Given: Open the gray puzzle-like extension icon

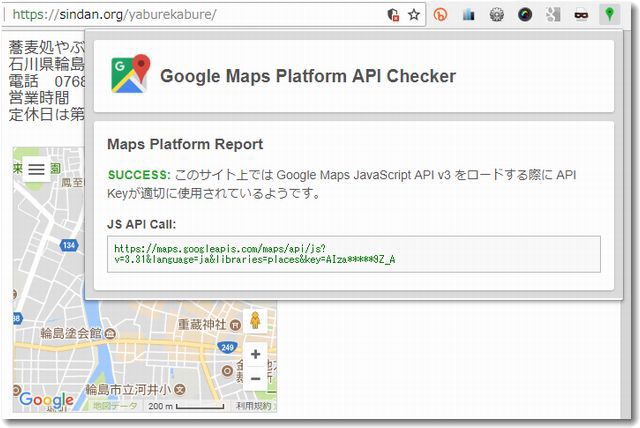Looking at the screenshot, I should coord(553,15).
